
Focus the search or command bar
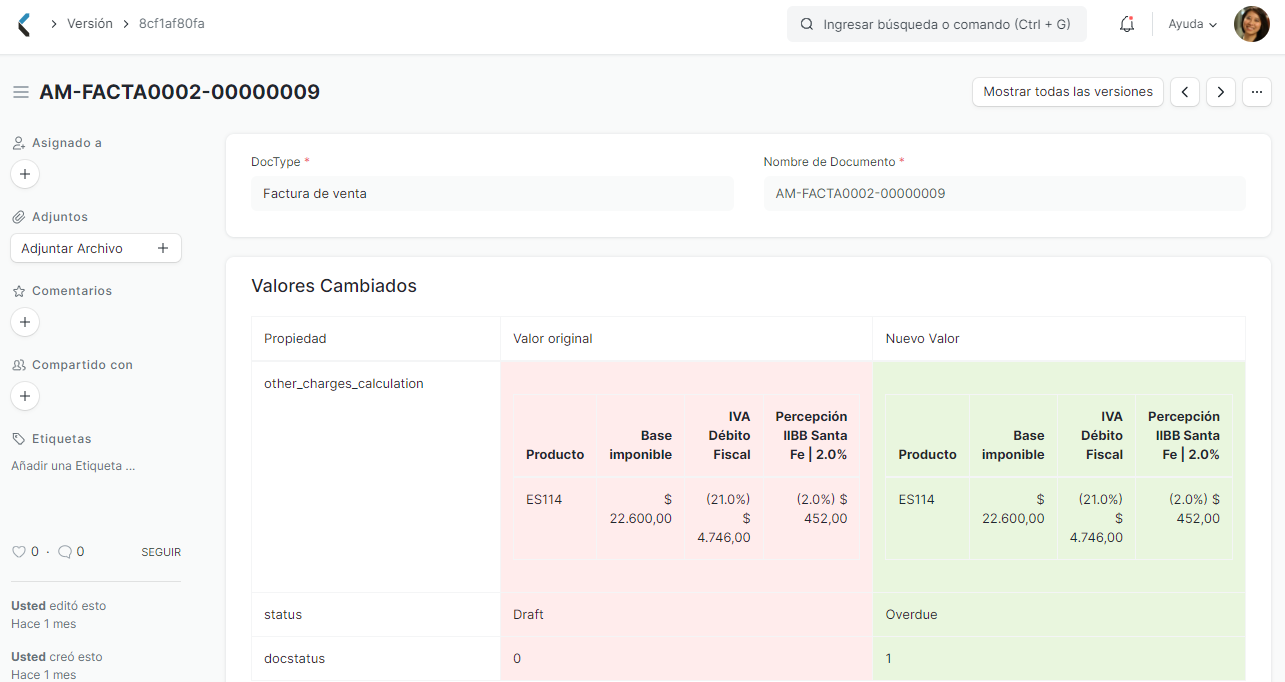[937, 24]
